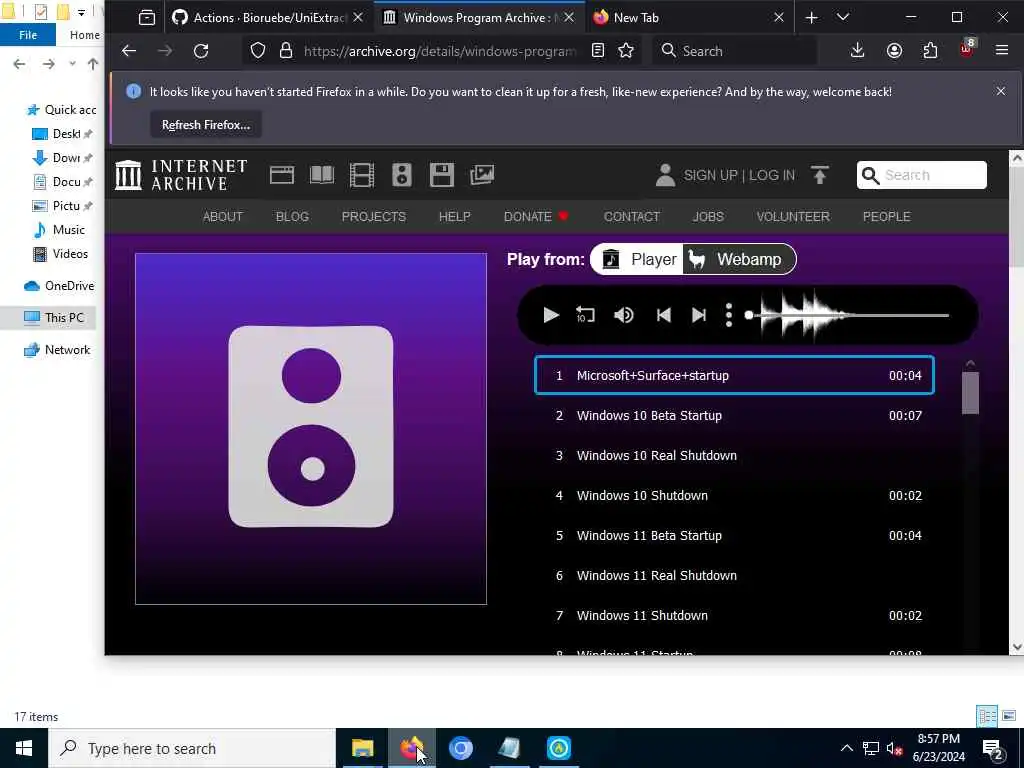Play the audio track

(x=551, y=315)
